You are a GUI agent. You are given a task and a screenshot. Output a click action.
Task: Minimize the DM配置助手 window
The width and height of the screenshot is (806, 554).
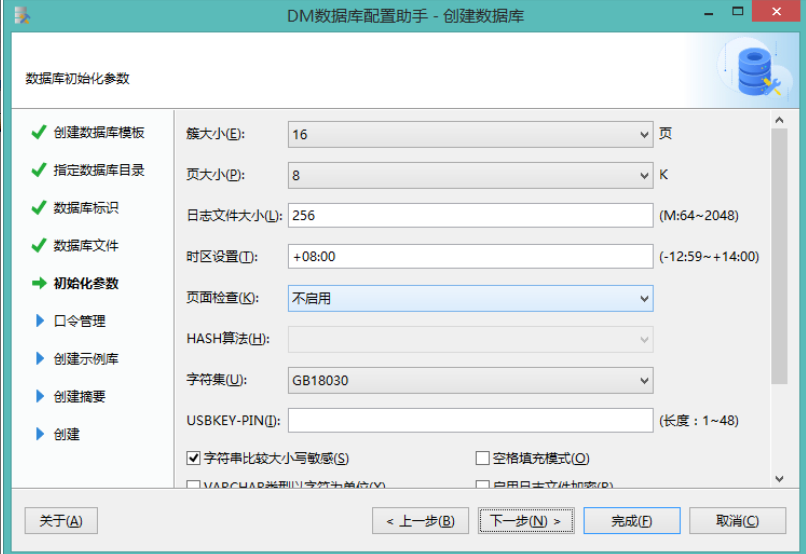click(709, 12)
